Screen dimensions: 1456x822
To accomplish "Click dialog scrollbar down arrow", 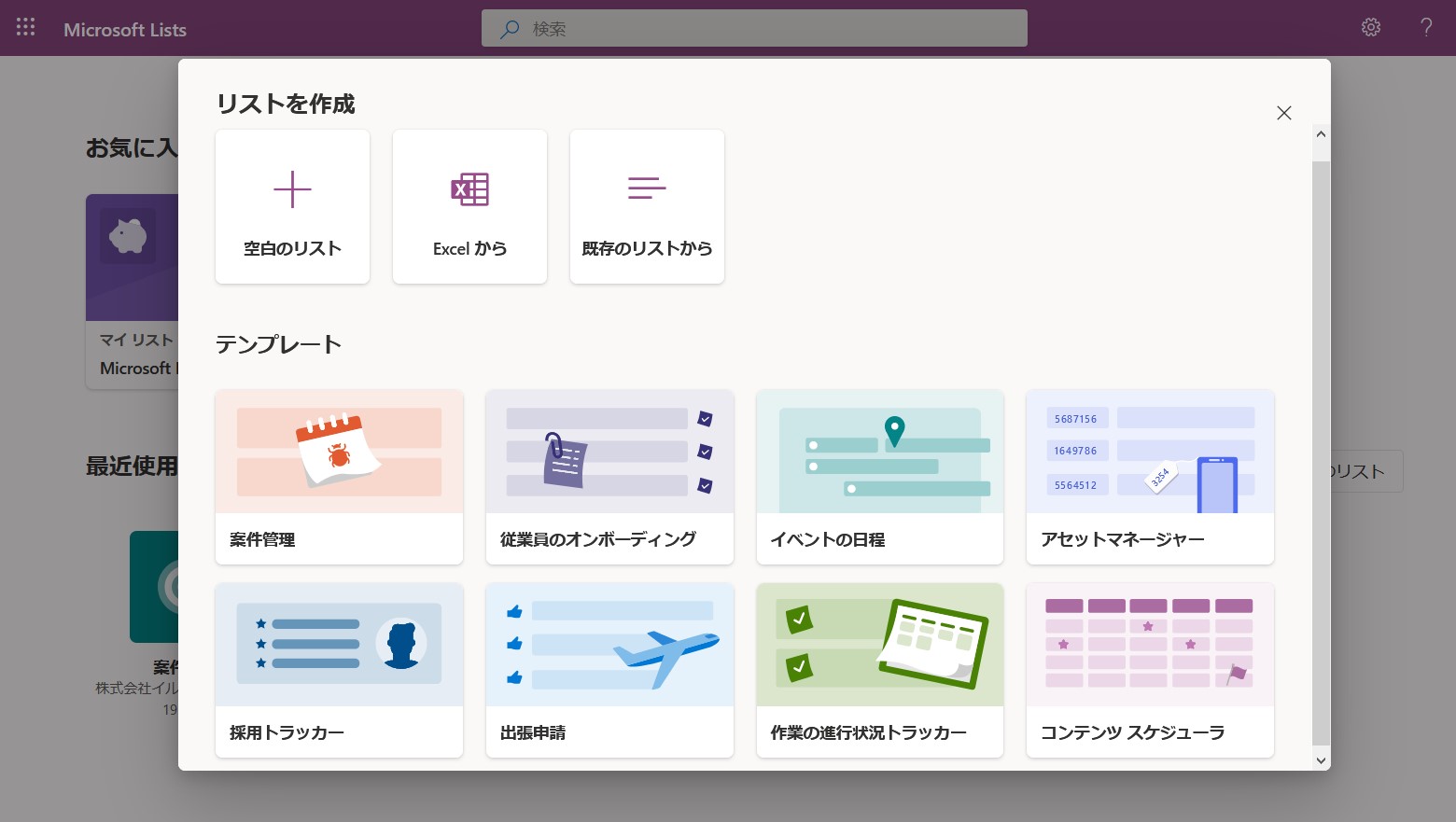I will pos(1321,760).
